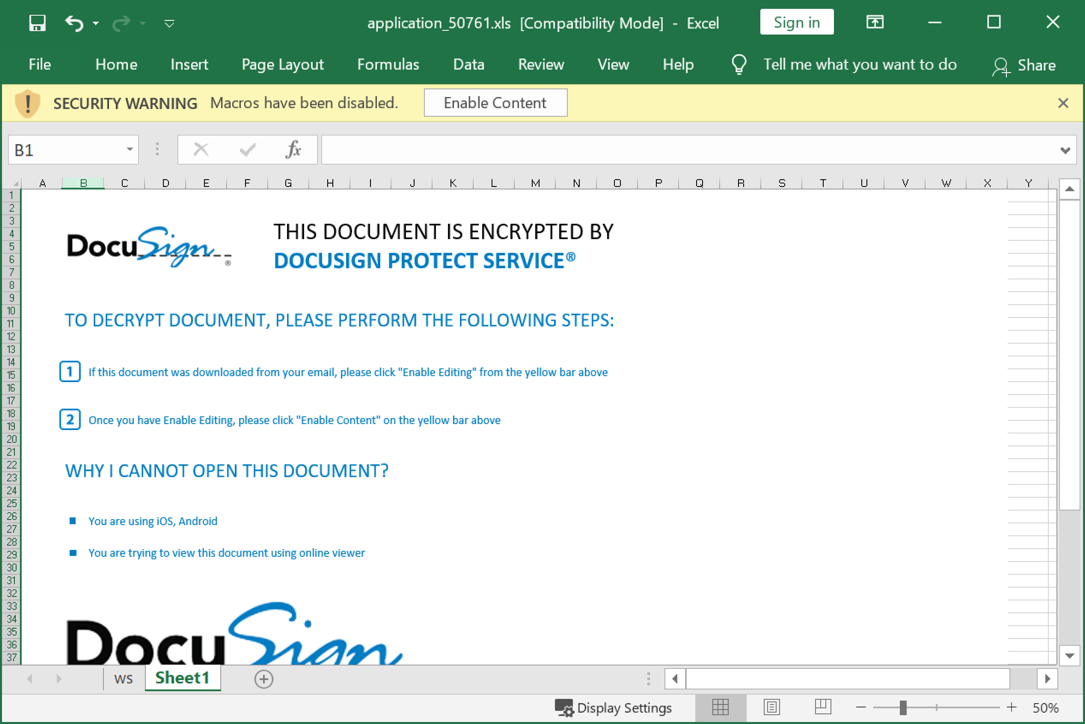Open the File menu
1085x724 pixels.
tap(39, 64)
